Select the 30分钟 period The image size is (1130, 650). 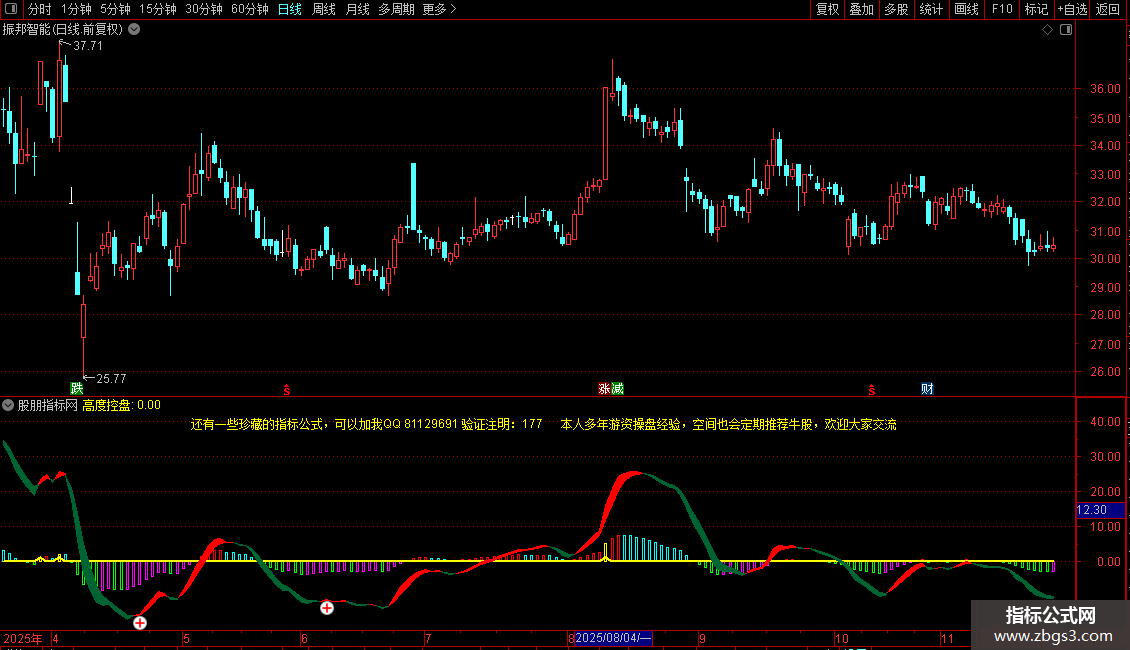coord(203,9)
